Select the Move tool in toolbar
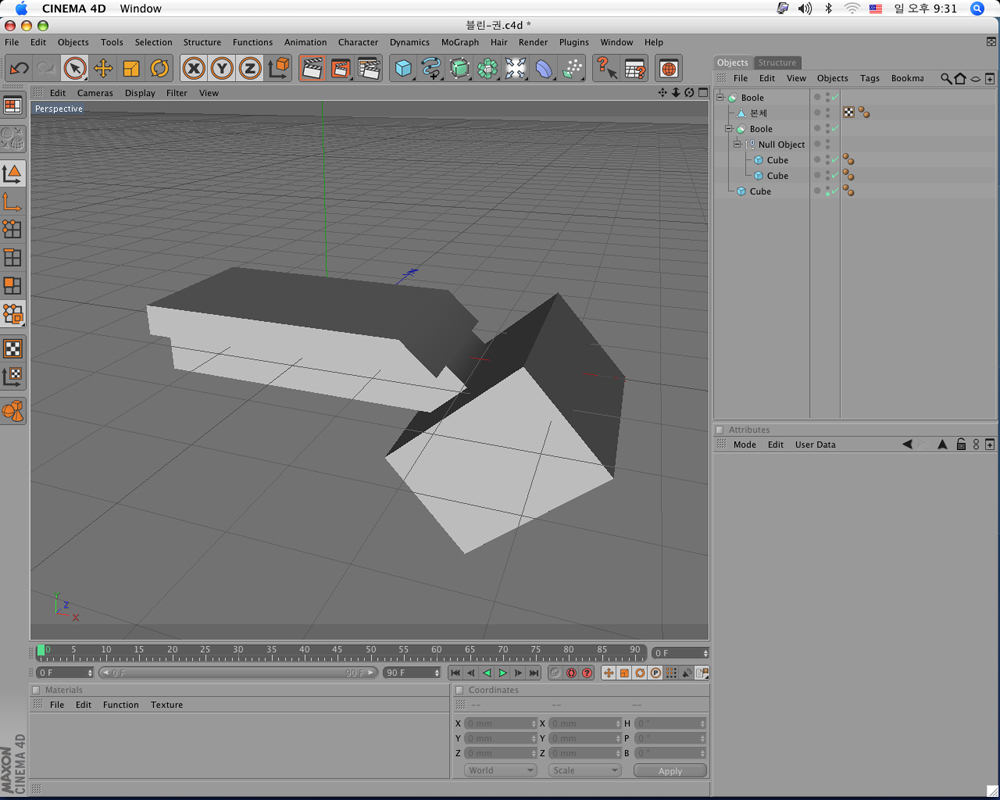 [x=103, y=68]
